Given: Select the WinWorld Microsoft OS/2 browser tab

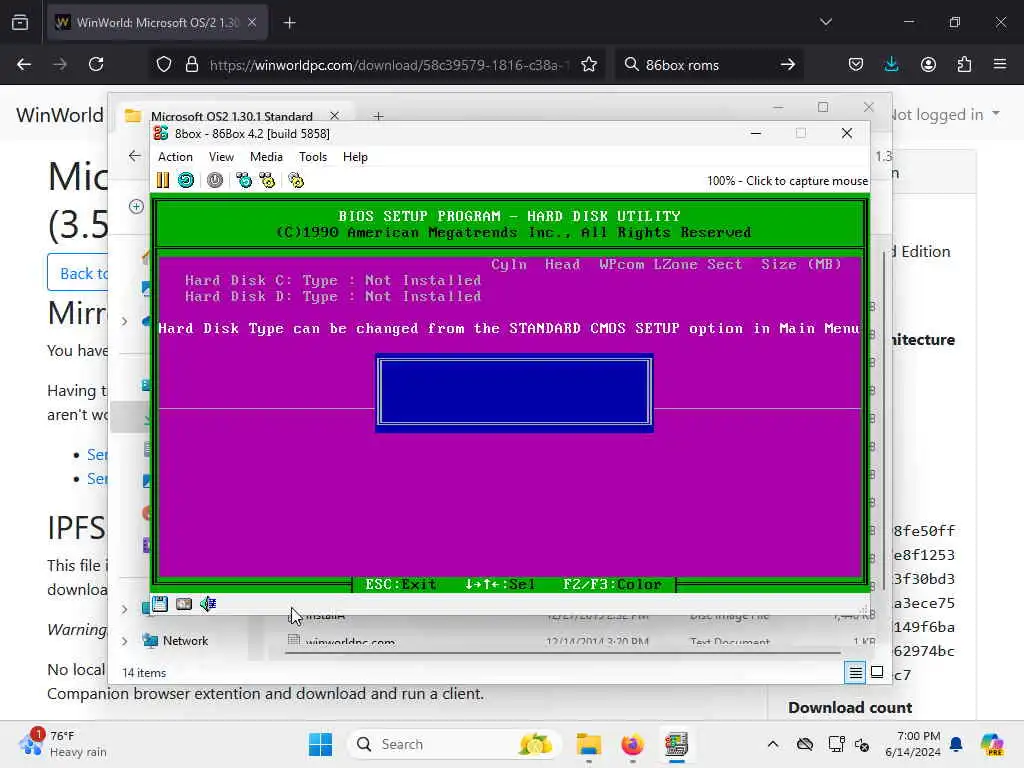Looking at the screenshot, I should pos(157,23).
